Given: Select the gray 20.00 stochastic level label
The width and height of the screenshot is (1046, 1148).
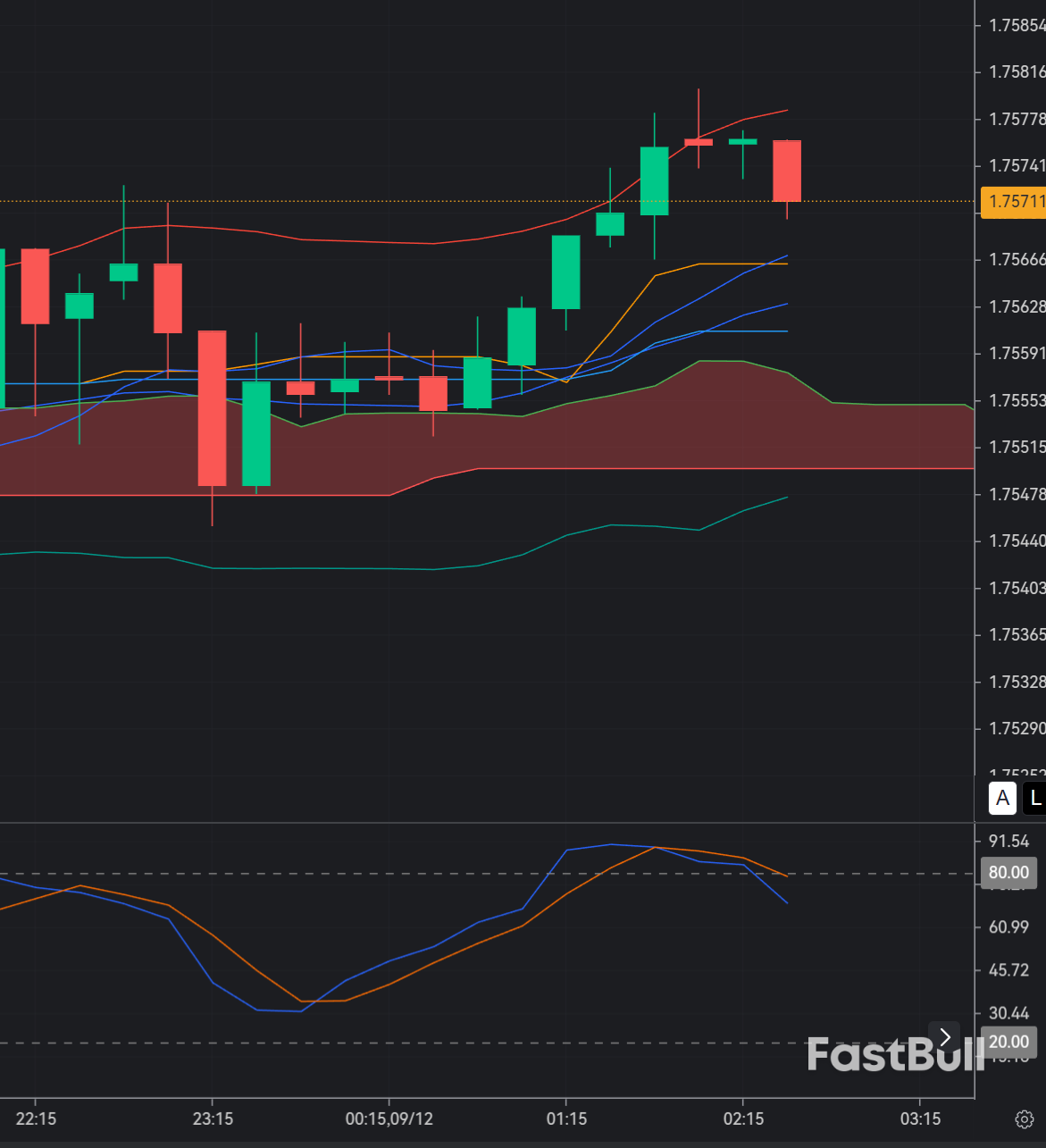Looking at the screenshot, I should point(1008,1042).
